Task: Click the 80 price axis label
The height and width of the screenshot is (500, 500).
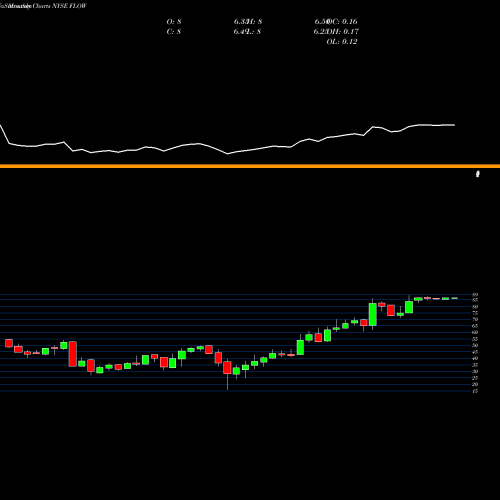Action: 475,307
